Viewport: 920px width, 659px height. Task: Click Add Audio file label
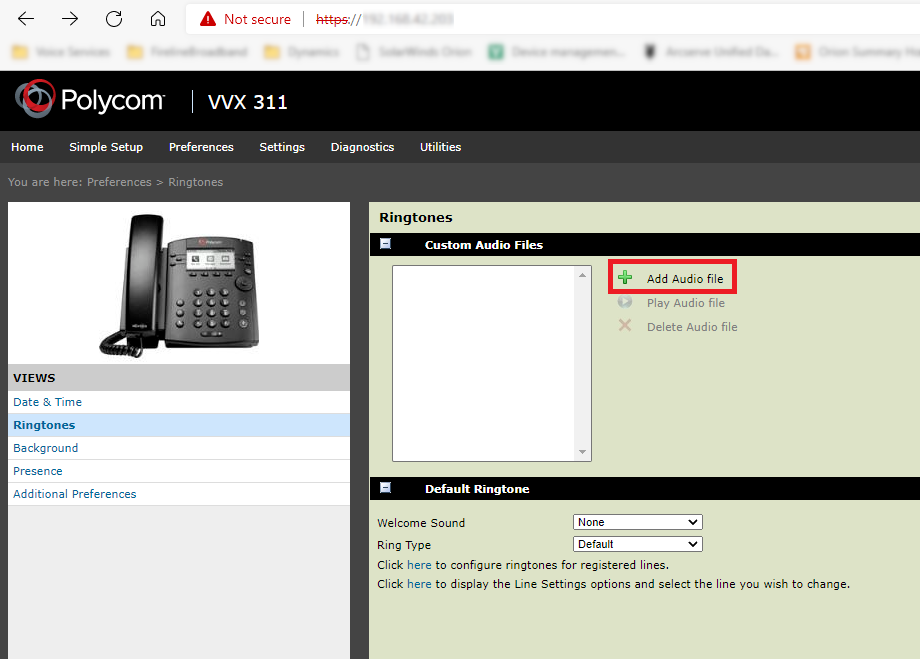click(685, 279)
